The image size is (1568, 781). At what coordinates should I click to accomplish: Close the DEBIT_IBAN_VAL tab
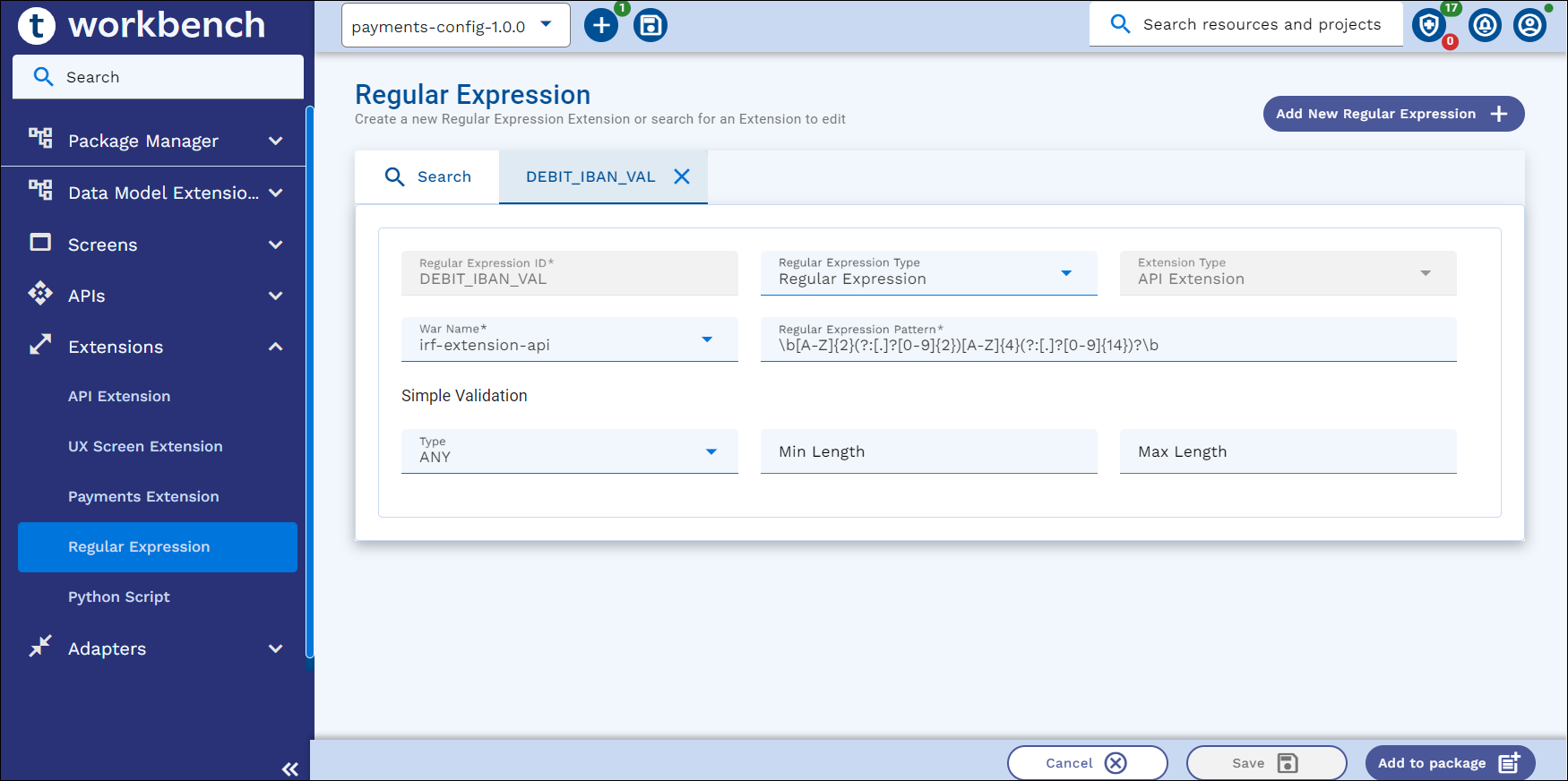[682, 176]
